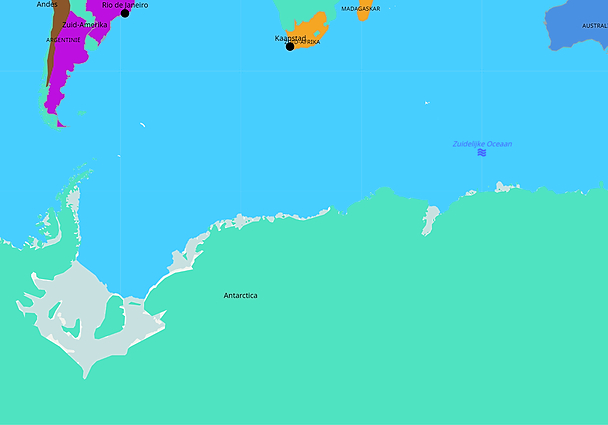This screenshot has height=425, width=608.
Task: Select the Argentinië country label
Action: coord(63,40)
